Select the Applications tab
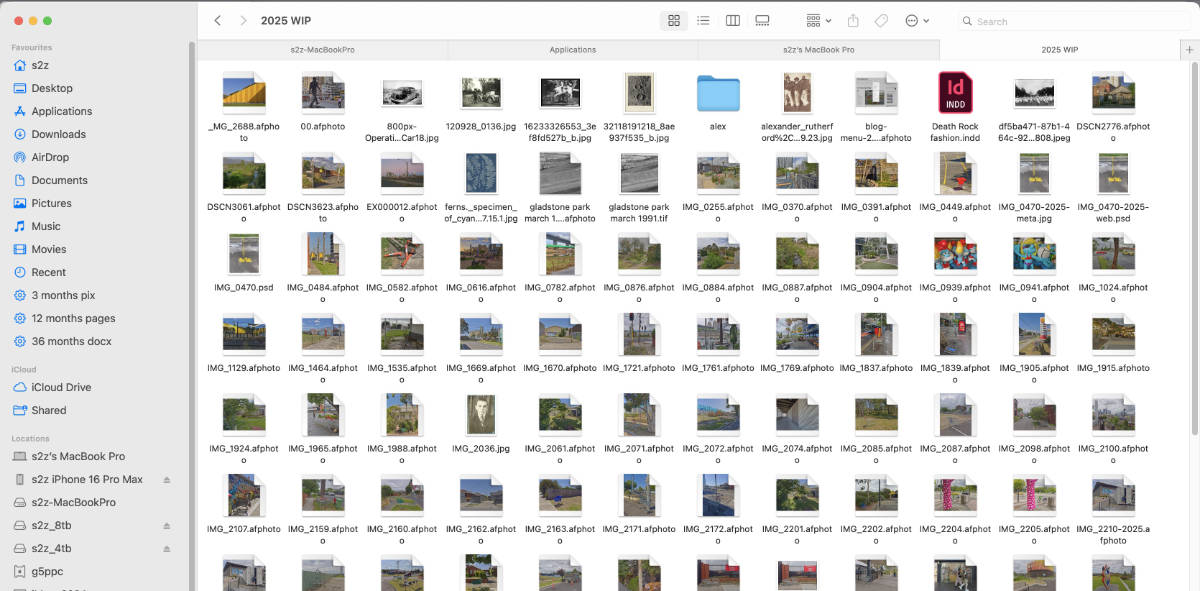Screen dimensions: 1200x591 573,49
